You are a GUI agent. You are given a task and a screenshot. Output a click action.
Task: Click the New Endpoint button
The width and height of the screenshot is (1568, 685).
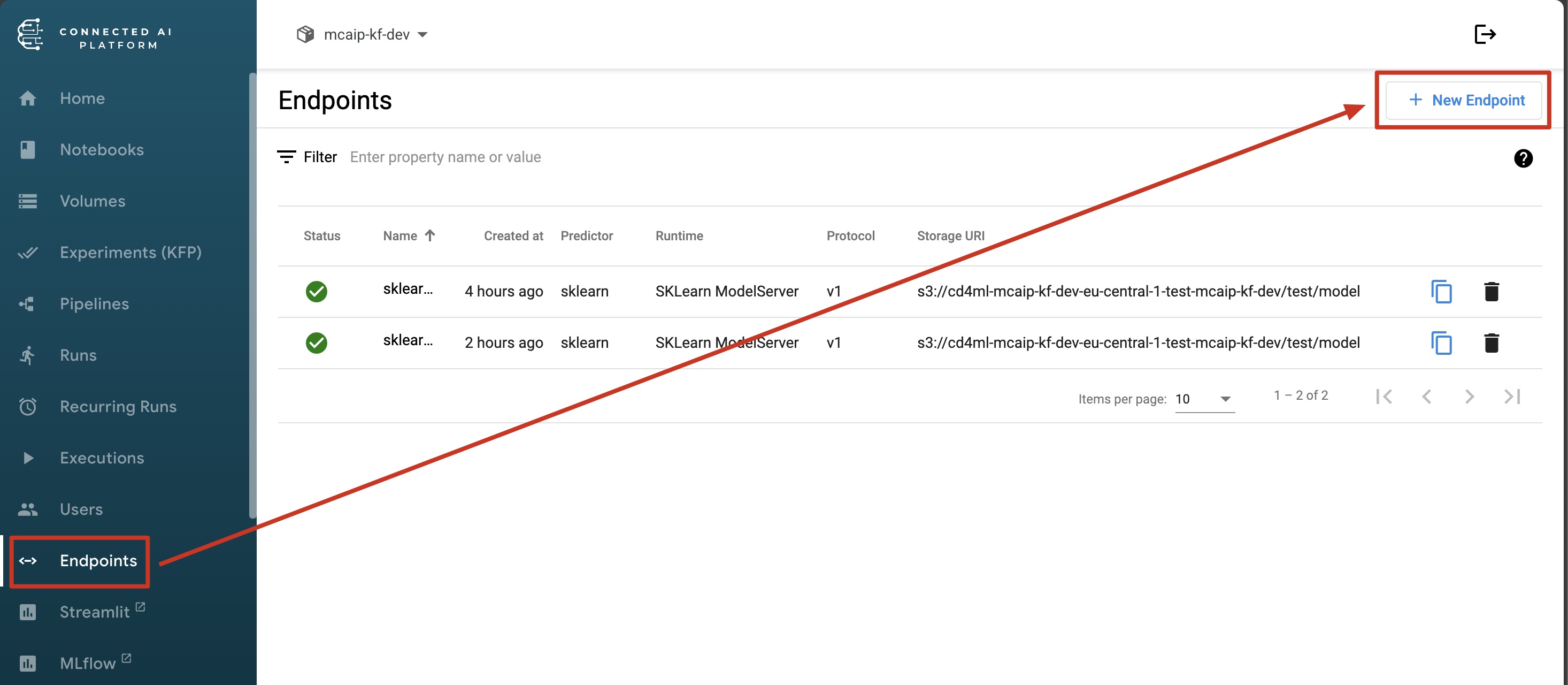[1465, 100]
